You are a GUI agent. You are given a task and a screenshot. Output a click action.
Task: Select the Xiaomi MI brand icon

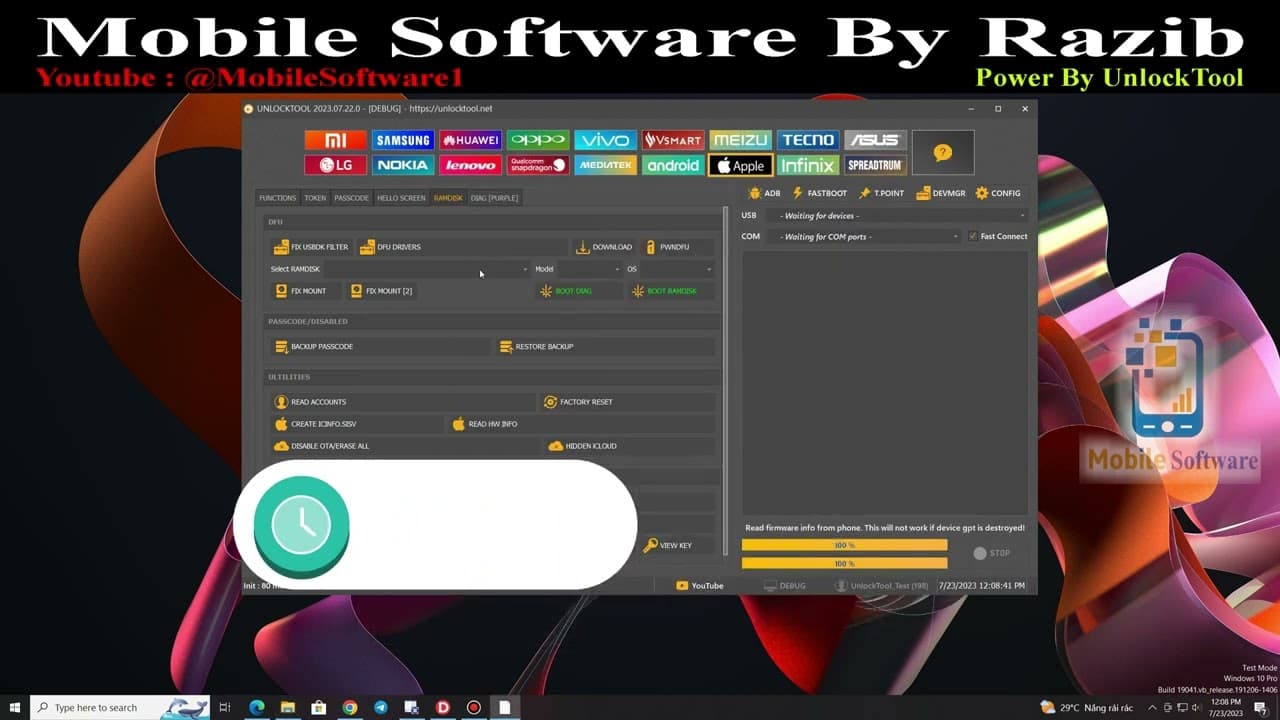pos(336,140)
